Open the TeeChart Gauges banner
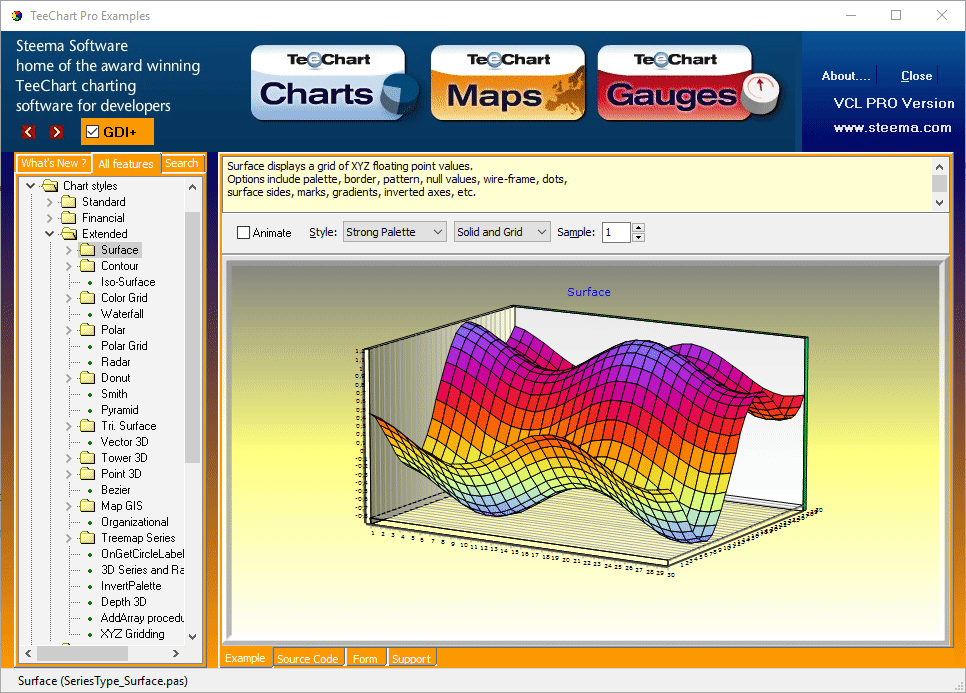 point(689,83)
